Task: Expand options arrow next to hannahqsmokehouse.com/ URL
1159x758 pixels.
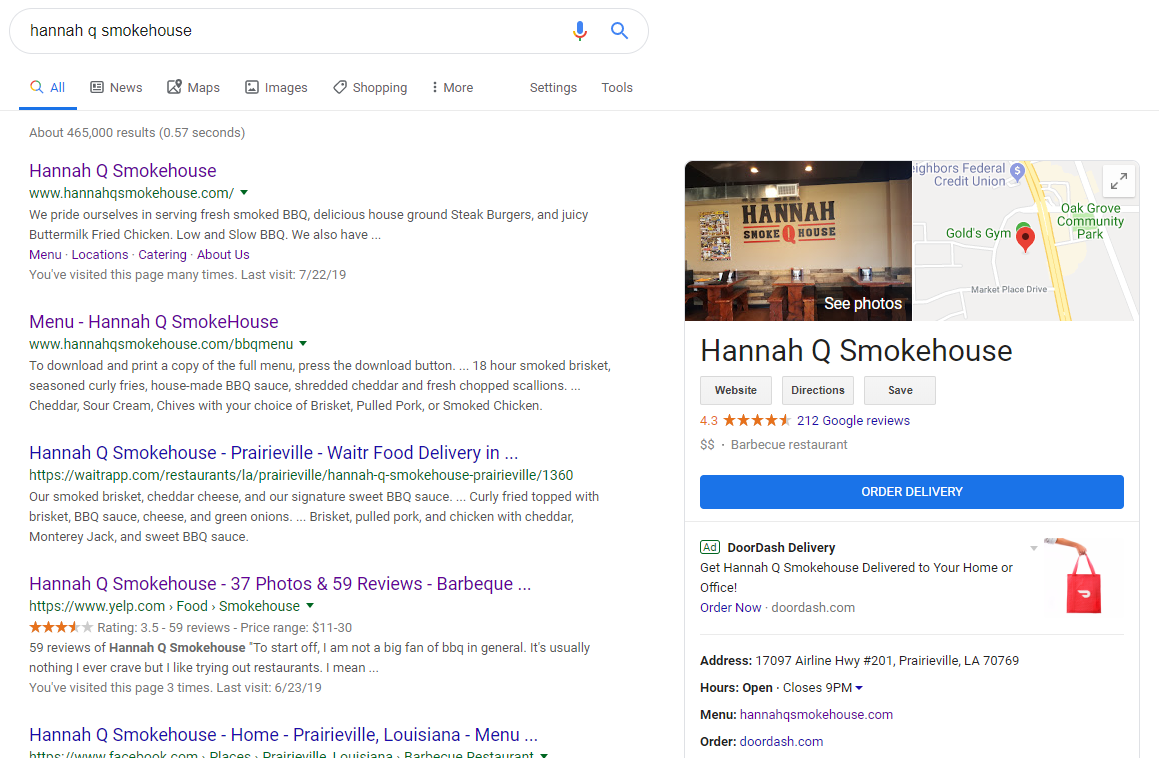Action: [244, 193]
